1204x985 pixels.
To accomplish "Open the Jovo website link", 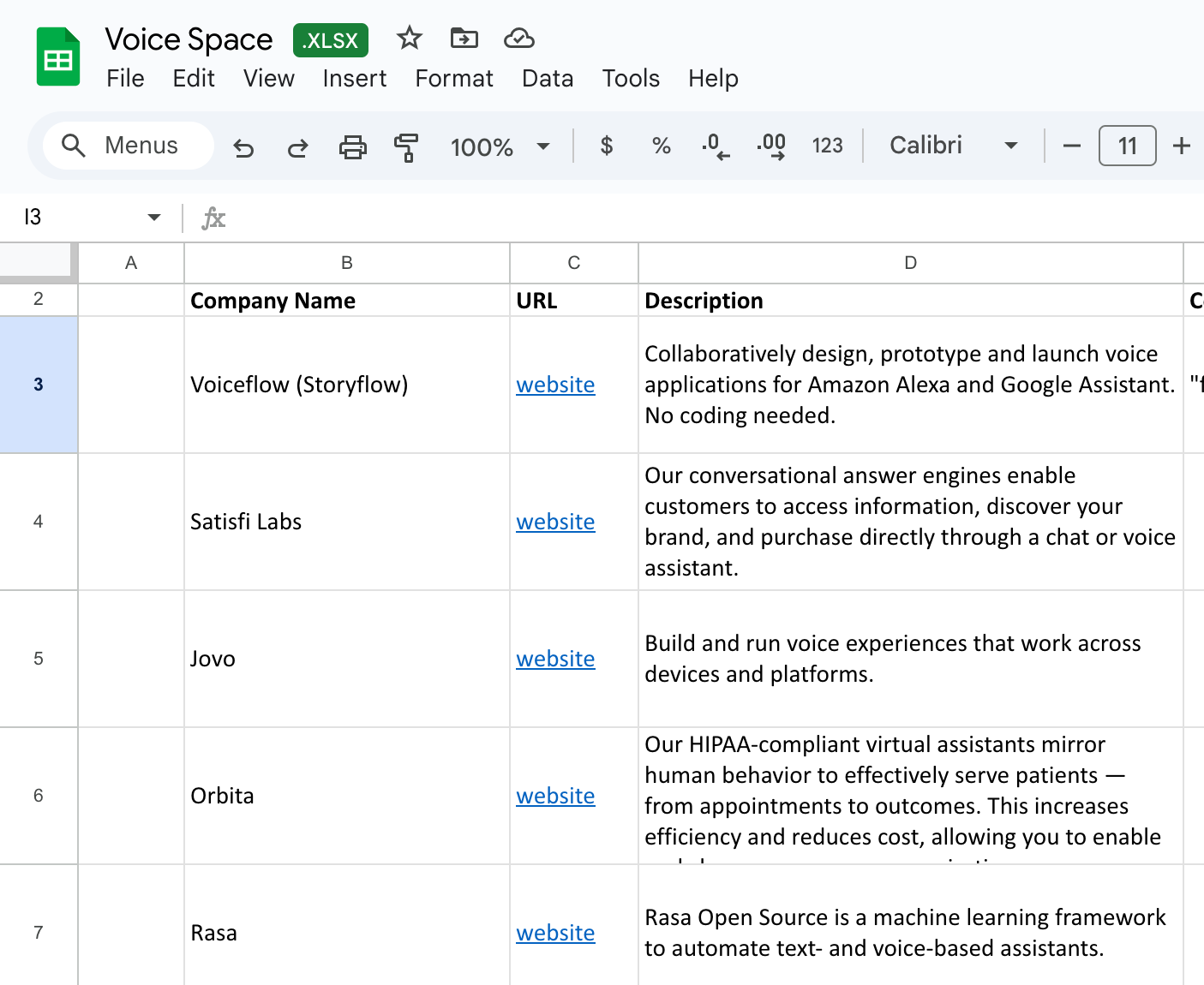I will tap(555, 660).
